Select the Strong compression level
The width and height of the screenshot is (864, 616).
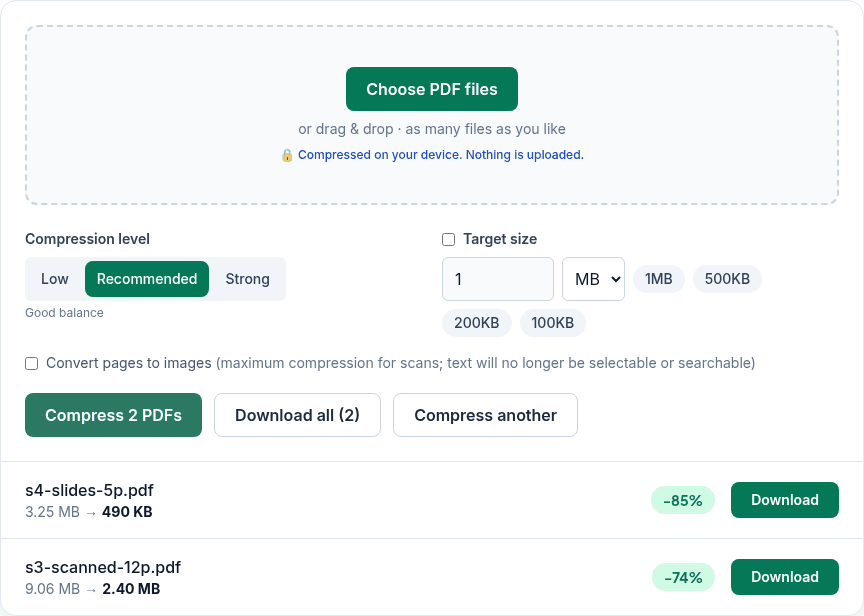247,279
